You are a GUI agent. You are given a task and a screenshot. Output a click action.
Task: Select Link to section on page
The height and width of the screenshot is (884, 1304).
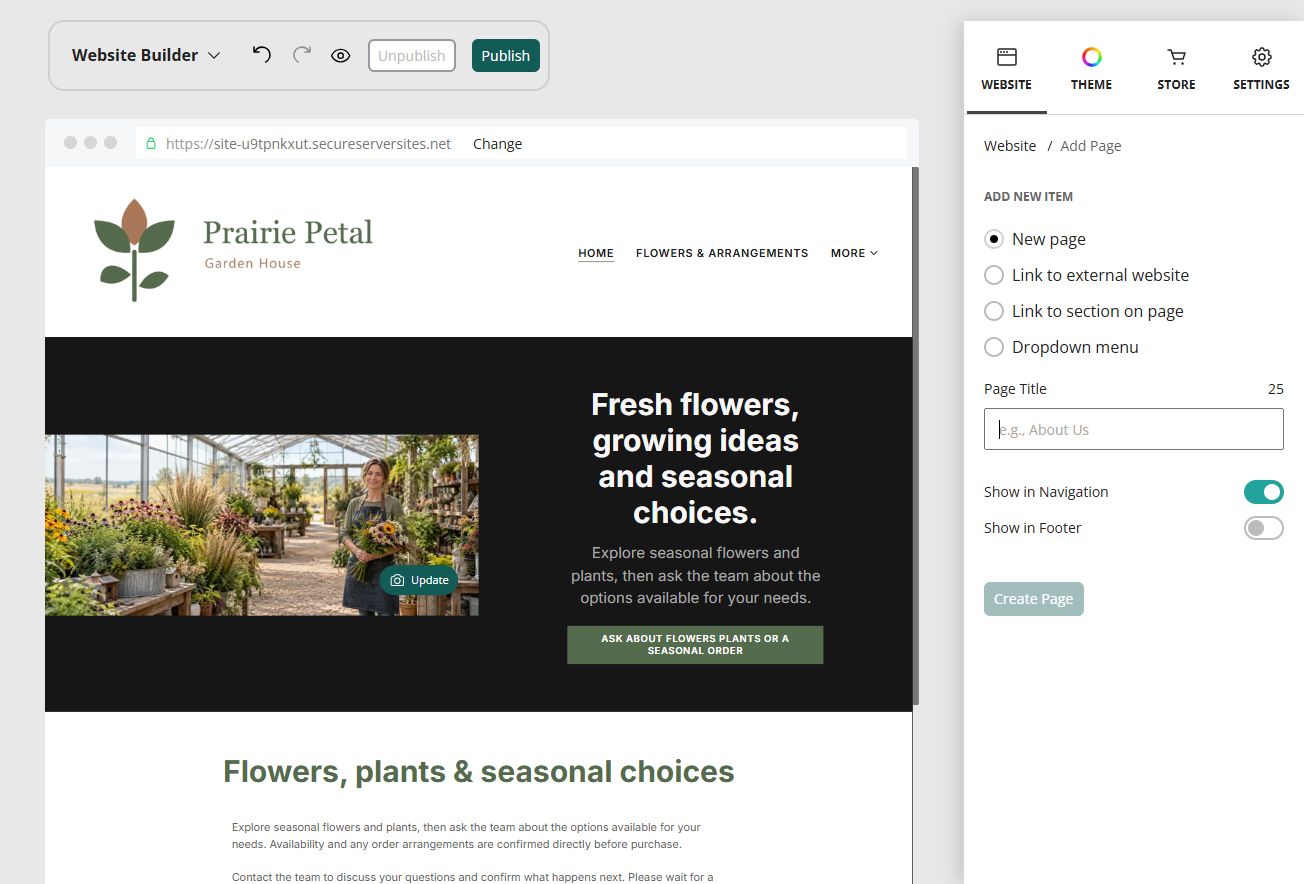(x=994, y=311)
